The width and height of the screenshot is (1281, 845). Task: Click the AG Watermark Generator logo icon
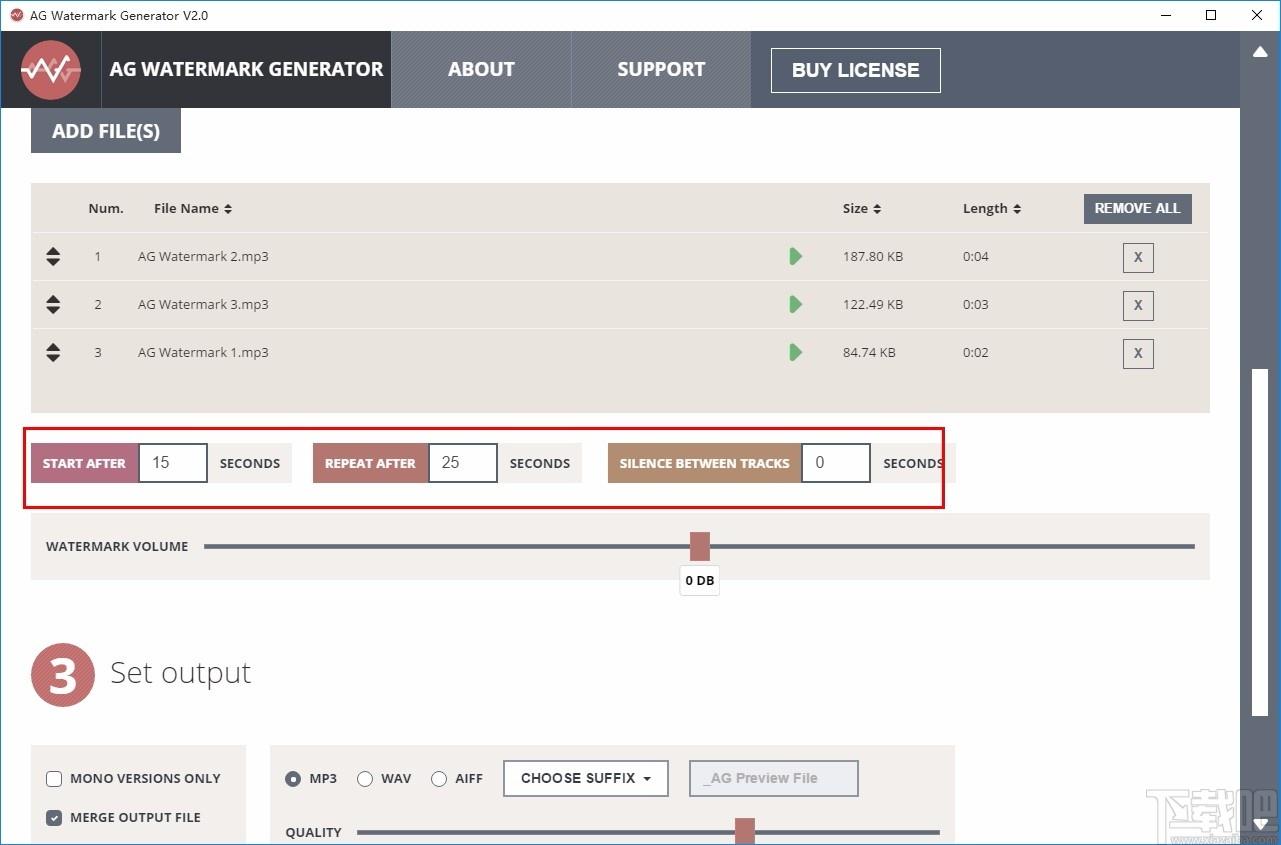[51, 70]
